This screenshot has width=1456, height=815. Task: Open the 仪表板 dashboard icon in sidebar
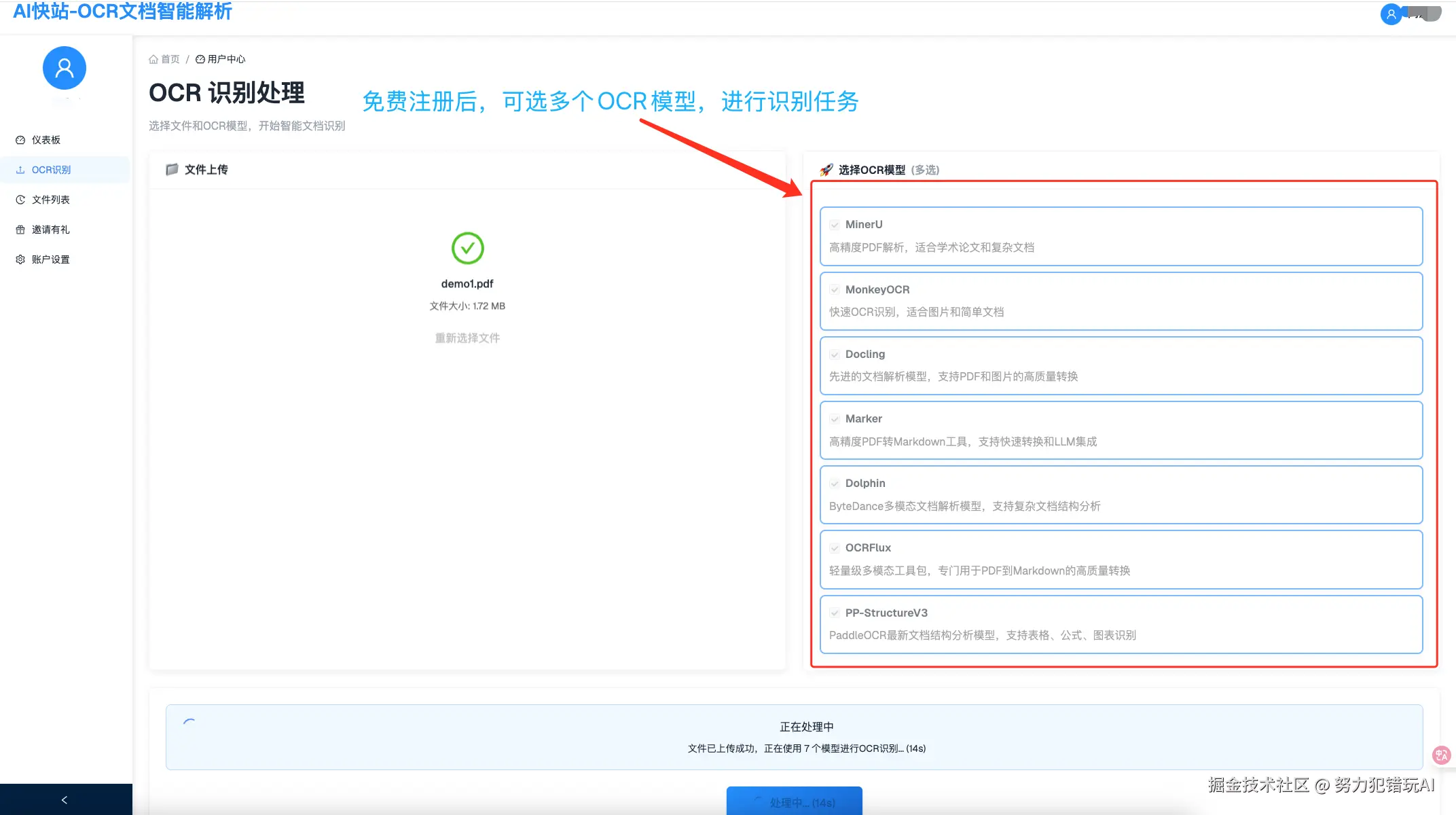[x=20, y=139]
